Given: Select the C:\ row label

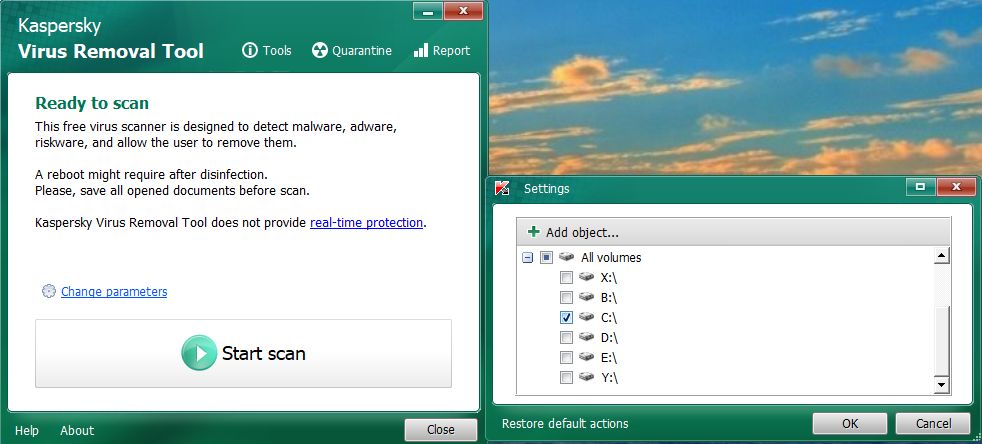Looking at the screenshot, I should tap(609, 318).
